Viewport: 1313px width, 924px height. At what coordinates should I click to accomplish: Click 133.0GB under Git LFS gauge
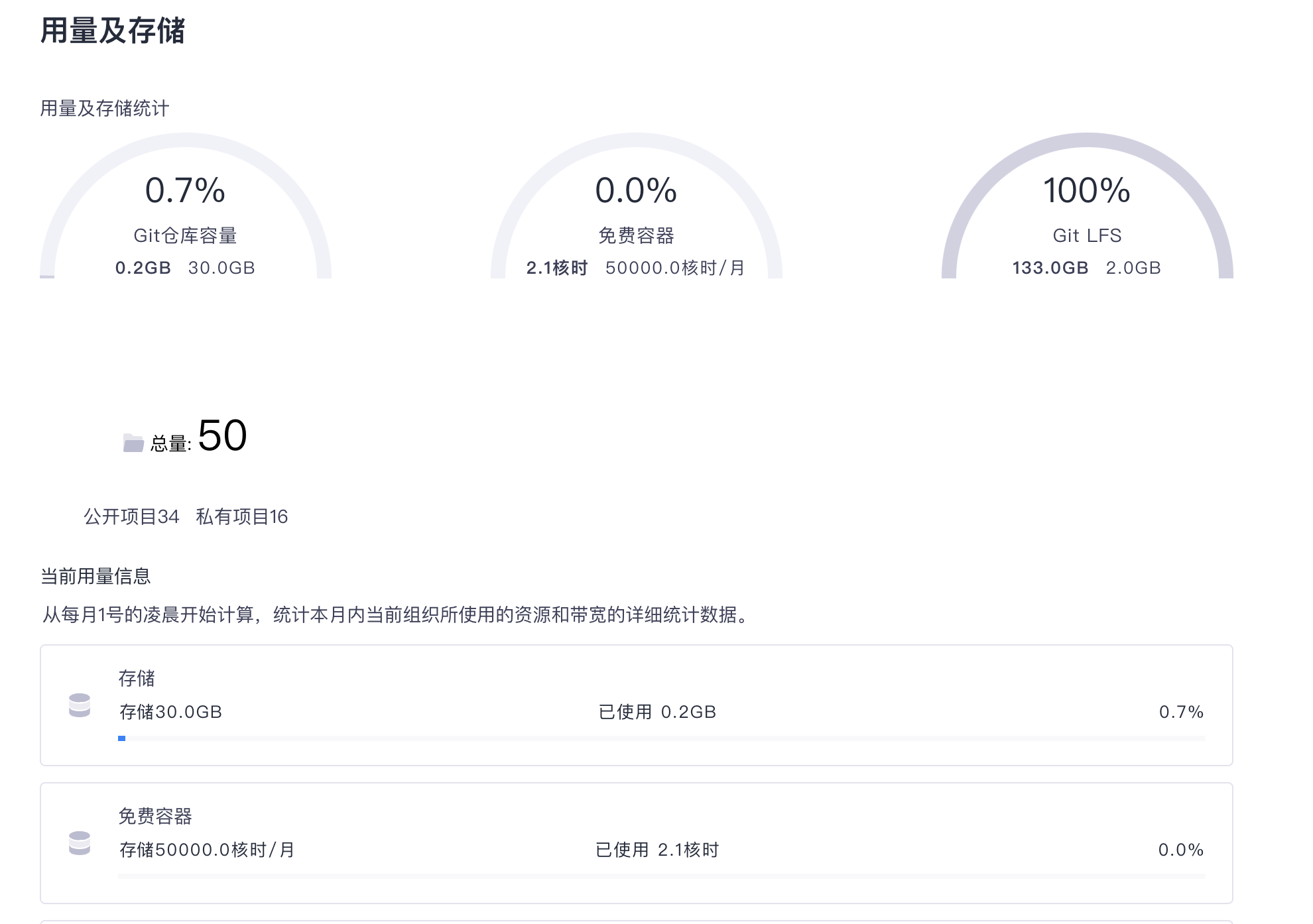1050,268
